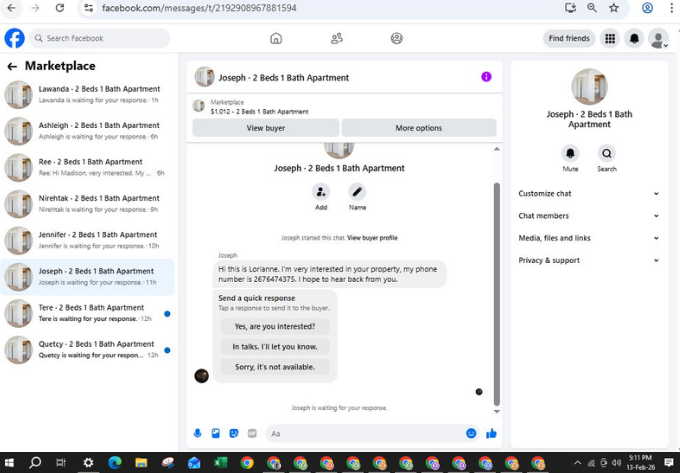The width and height of the screenshot is (680, 473).
Task: Click the Name pencil icon
Action: 357,192
